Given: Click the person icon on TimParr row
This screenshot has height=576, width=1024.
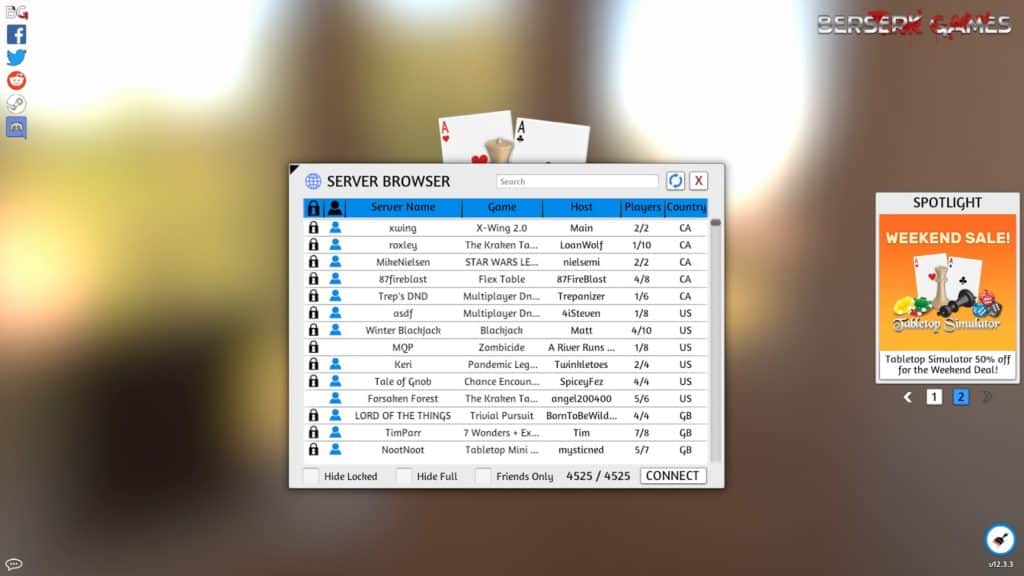Looking at the screenshot, I should coord(335,432).
